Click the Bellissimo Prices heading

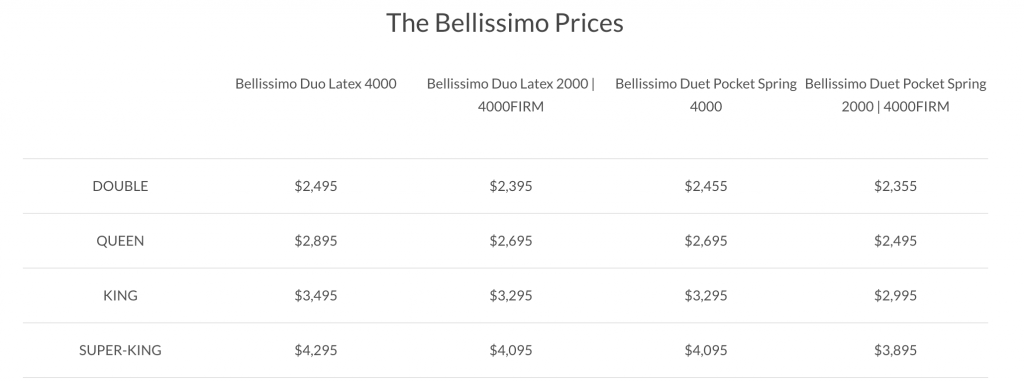click(505, 23)
